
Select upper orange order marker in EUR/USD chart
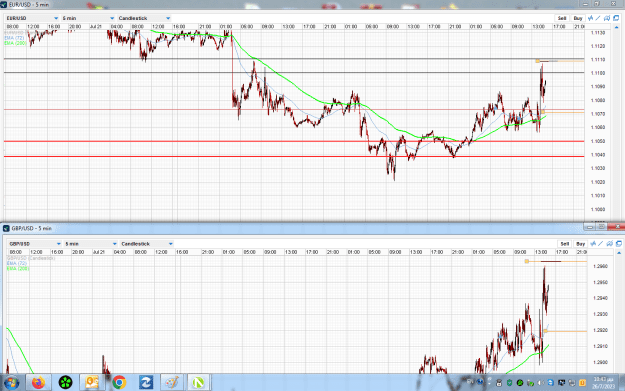[x=538, y=61]
